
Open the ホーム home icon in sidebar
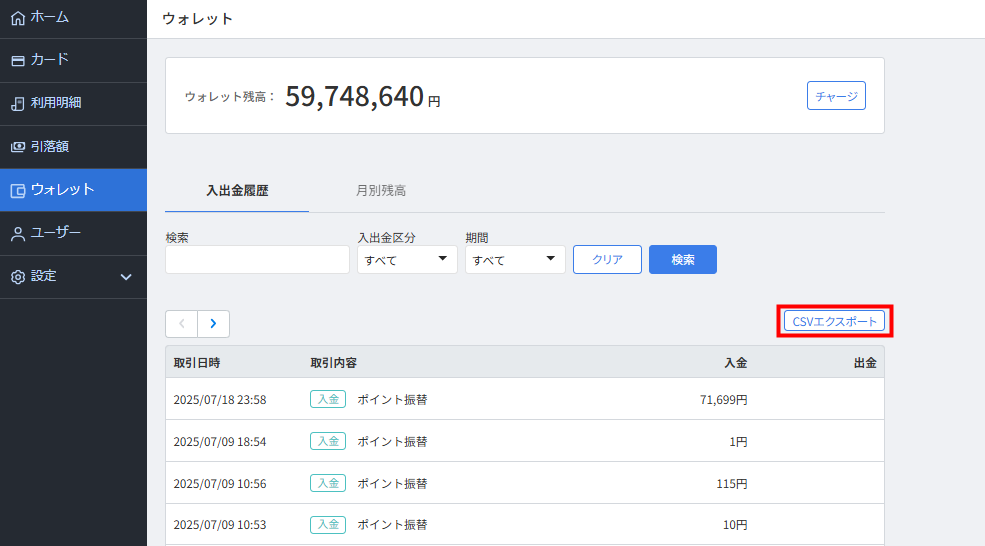[x=18, y=18]
